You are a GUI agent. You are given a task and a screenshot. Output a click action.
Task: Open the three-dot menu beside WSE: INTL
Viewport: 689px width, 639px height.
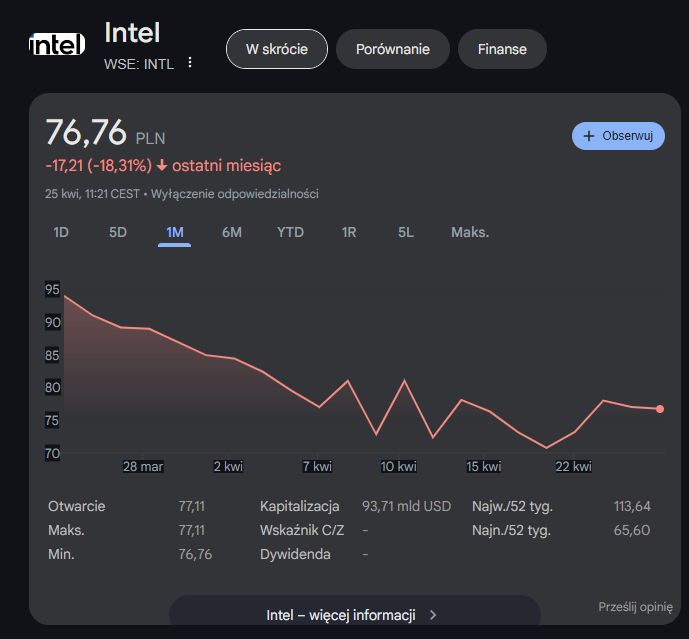(191, 63)
